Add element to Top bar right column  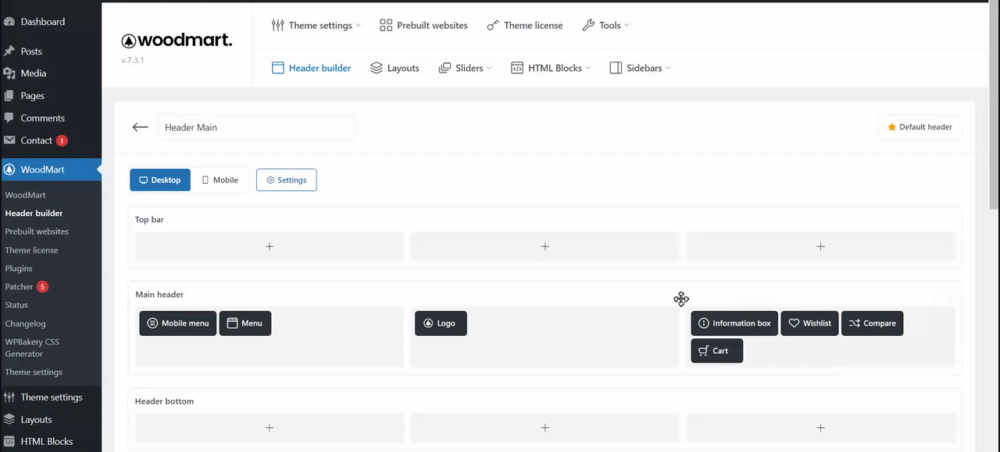point(821,246)
